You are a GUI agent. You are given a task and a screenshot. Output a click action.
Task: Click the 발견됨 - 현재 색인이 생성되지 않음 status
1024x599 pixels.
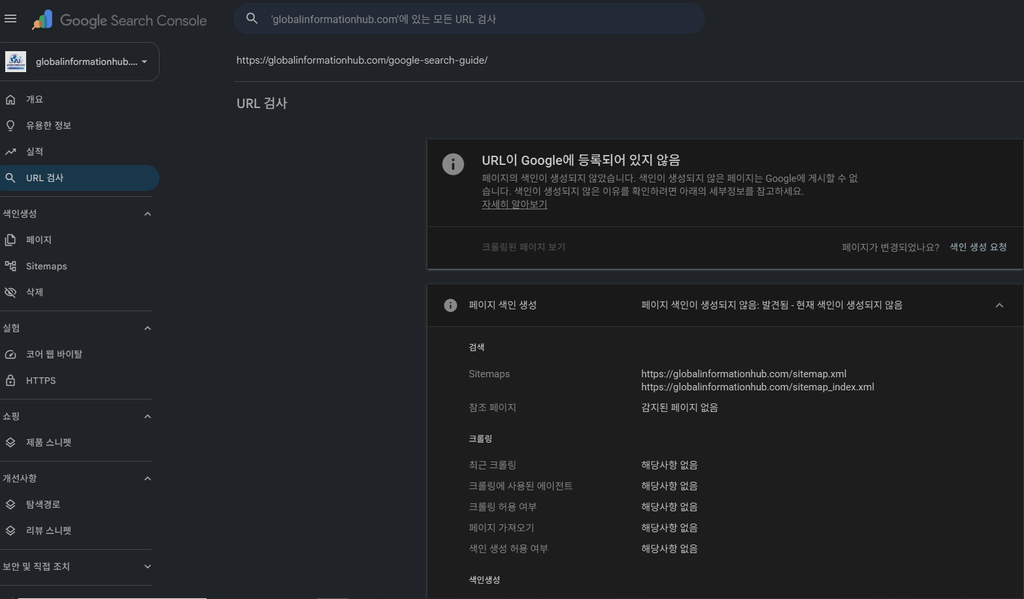(x=832, y=305)
